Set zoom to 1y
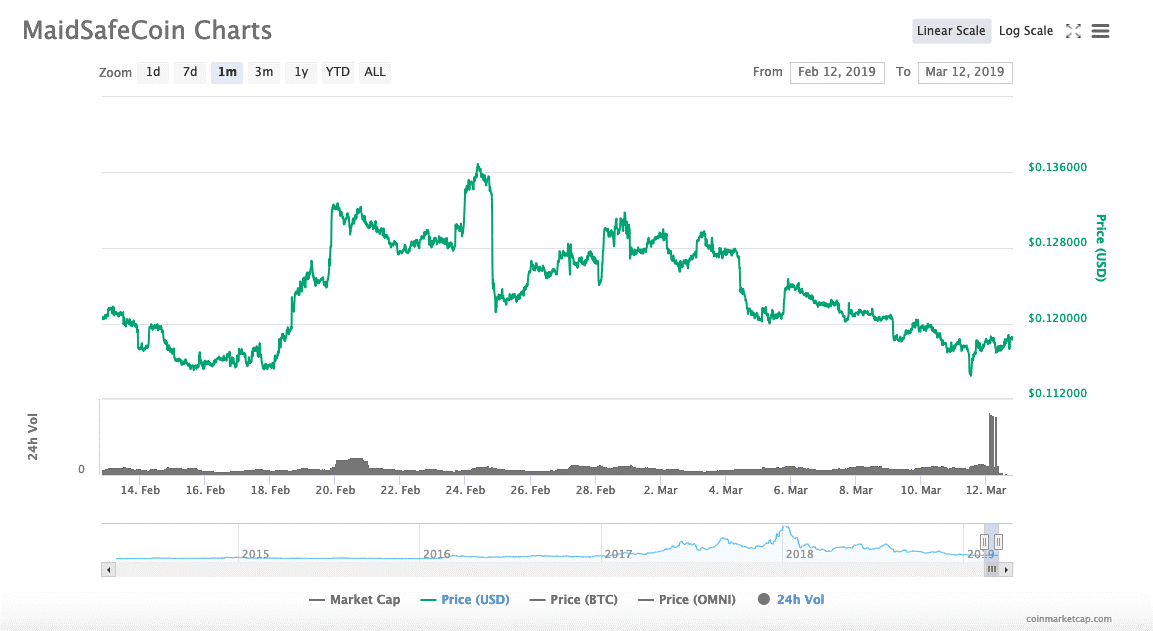Screen dimensions: 1153x631 [301, 72]
